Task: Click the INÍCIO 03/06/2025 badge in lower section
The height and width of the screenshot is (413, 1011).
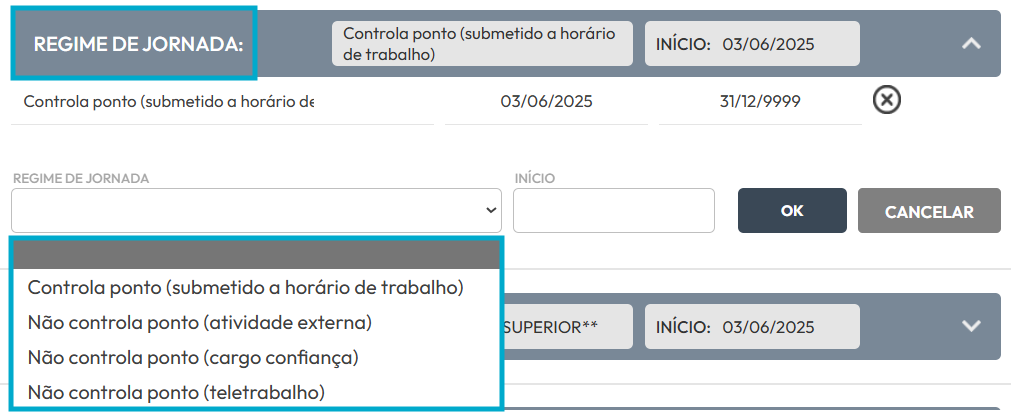Action: (752, 327)
